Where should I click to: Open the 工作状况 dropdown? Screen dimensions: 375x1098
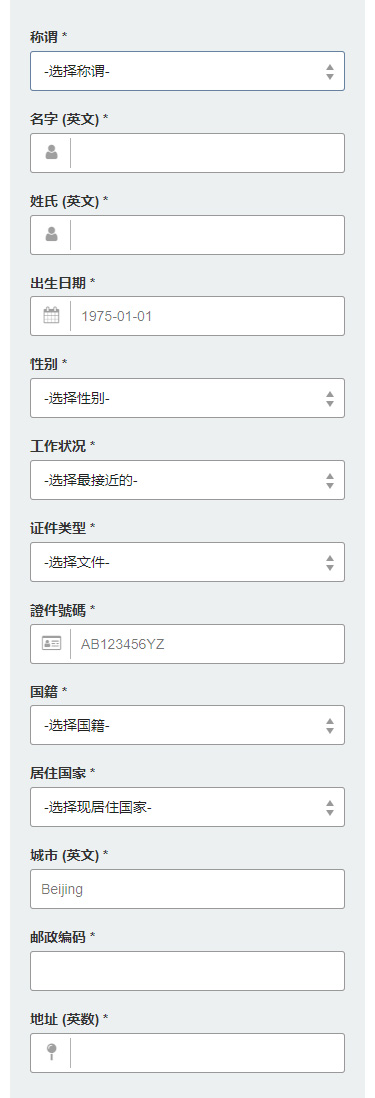[188, 480]
